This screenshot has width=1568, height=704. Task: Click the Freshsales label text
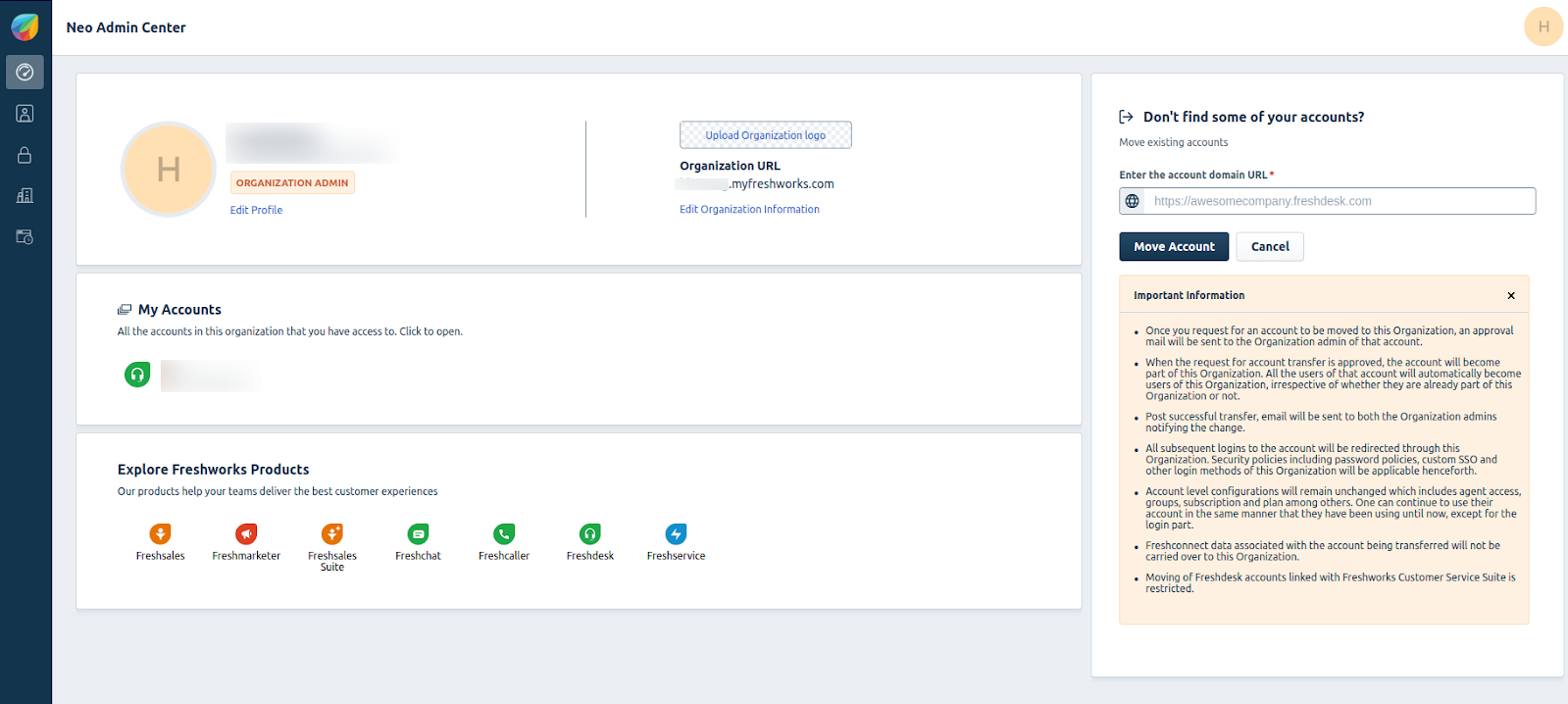pyautogui.click(x=160, y=556)
